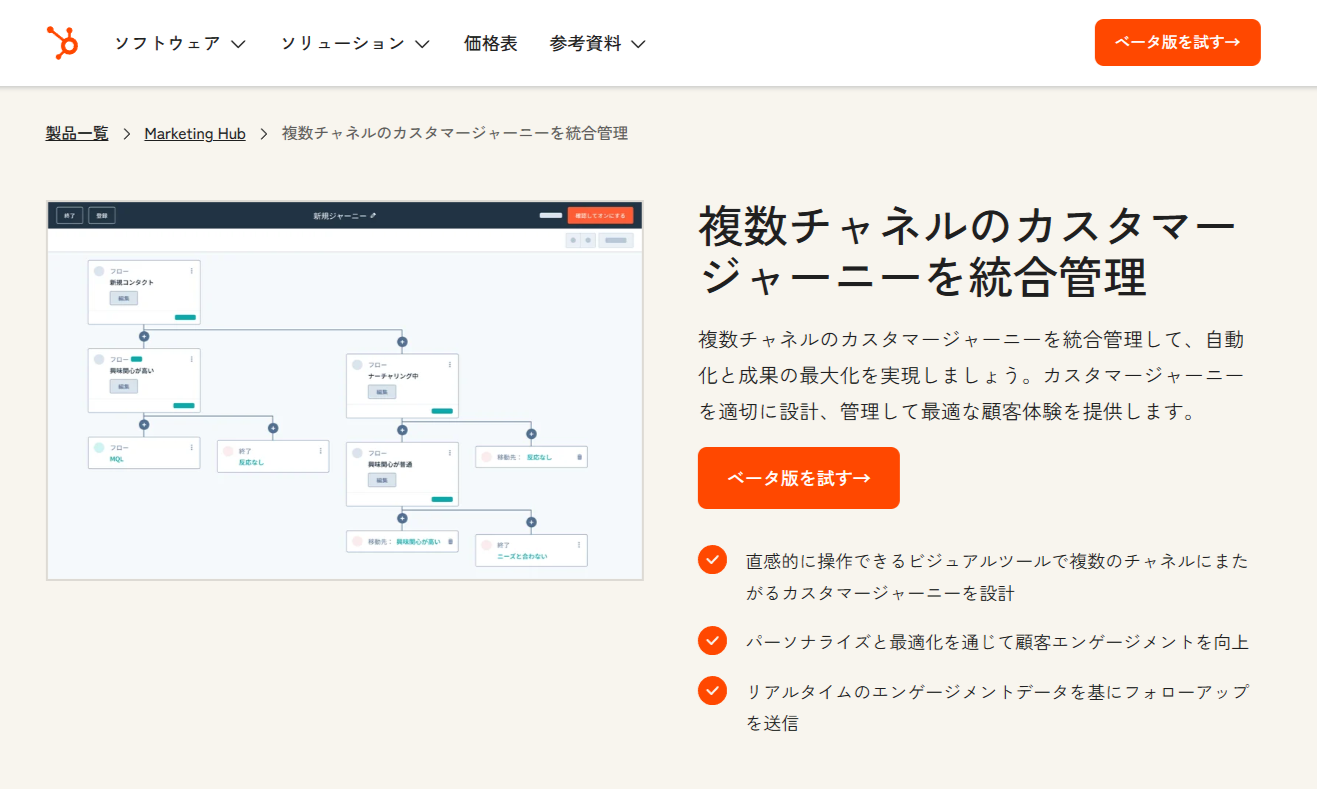Click the pencil icon to rename 新規ジャーニー
The width and height of the screenshot is (1317, 789).
pos(372,217)
